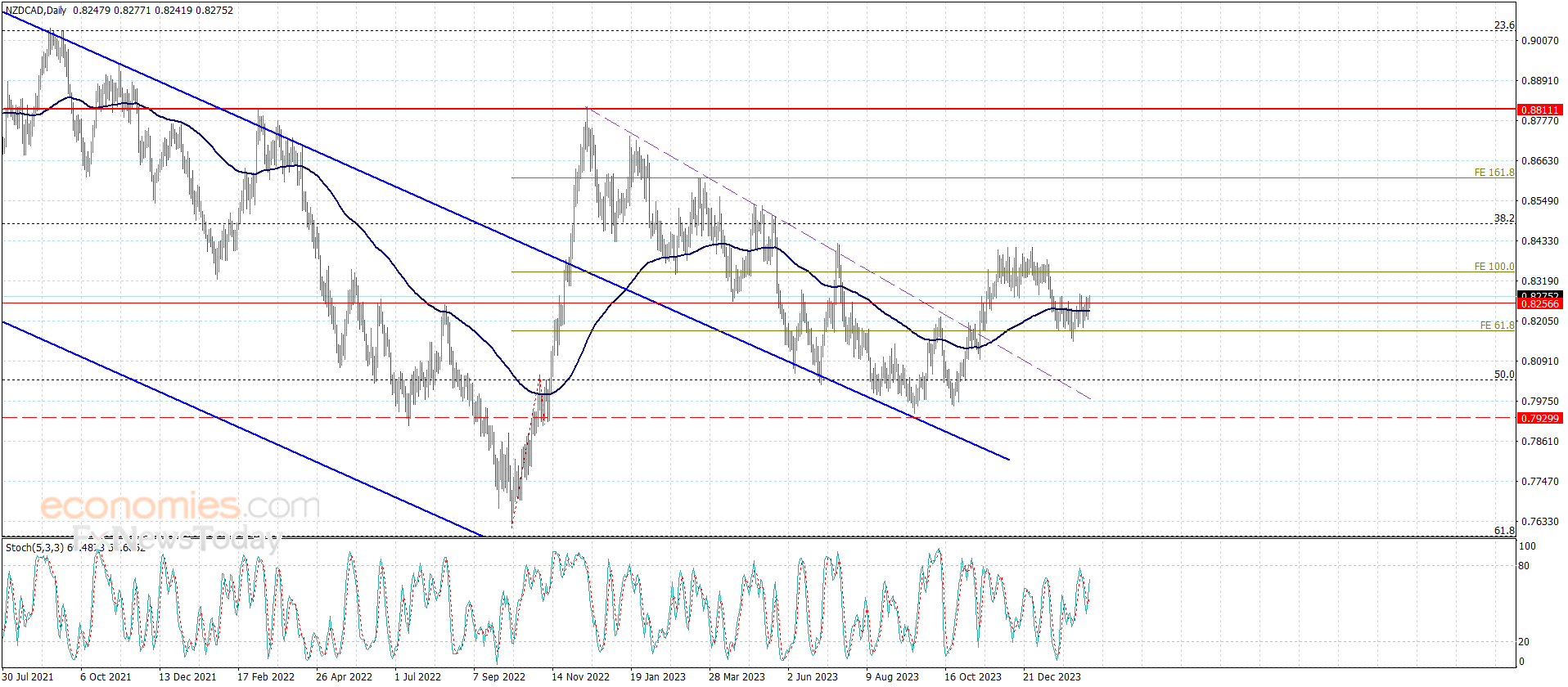Click the red 0.79299 price tag

click(1539, 418)
